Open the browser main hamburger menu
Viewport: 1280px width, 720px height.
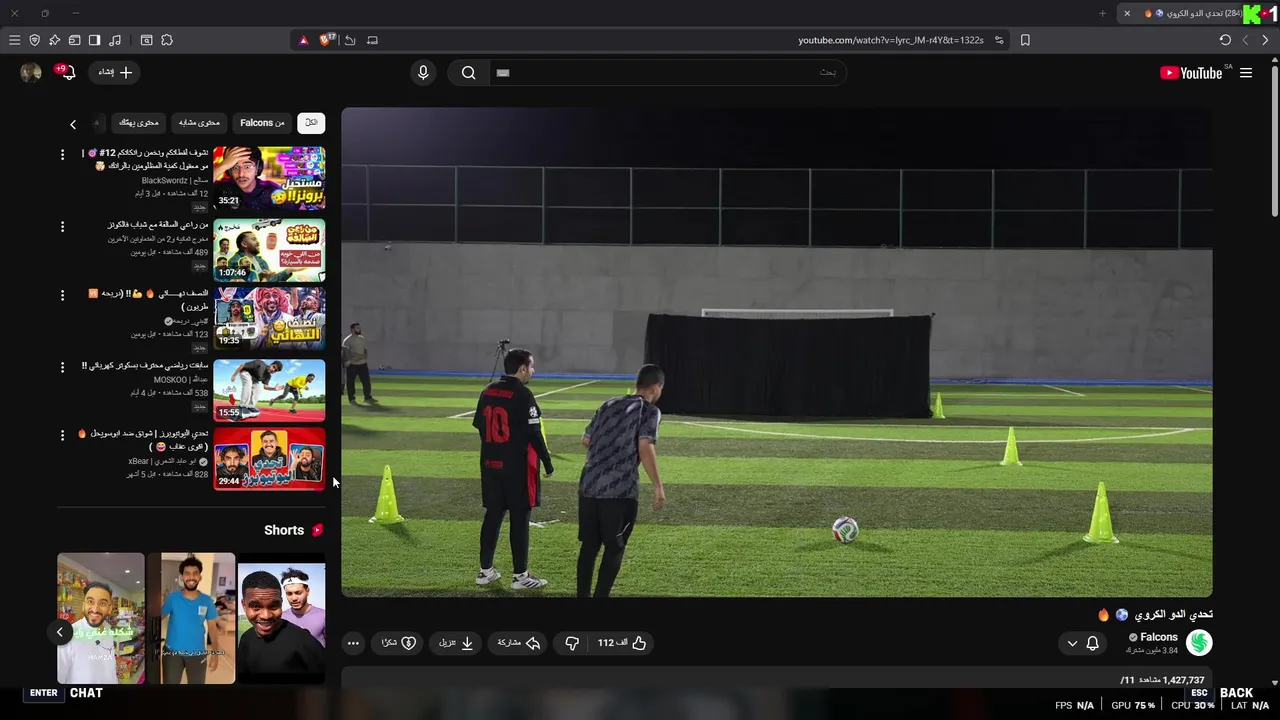click(x=14, y=40)
